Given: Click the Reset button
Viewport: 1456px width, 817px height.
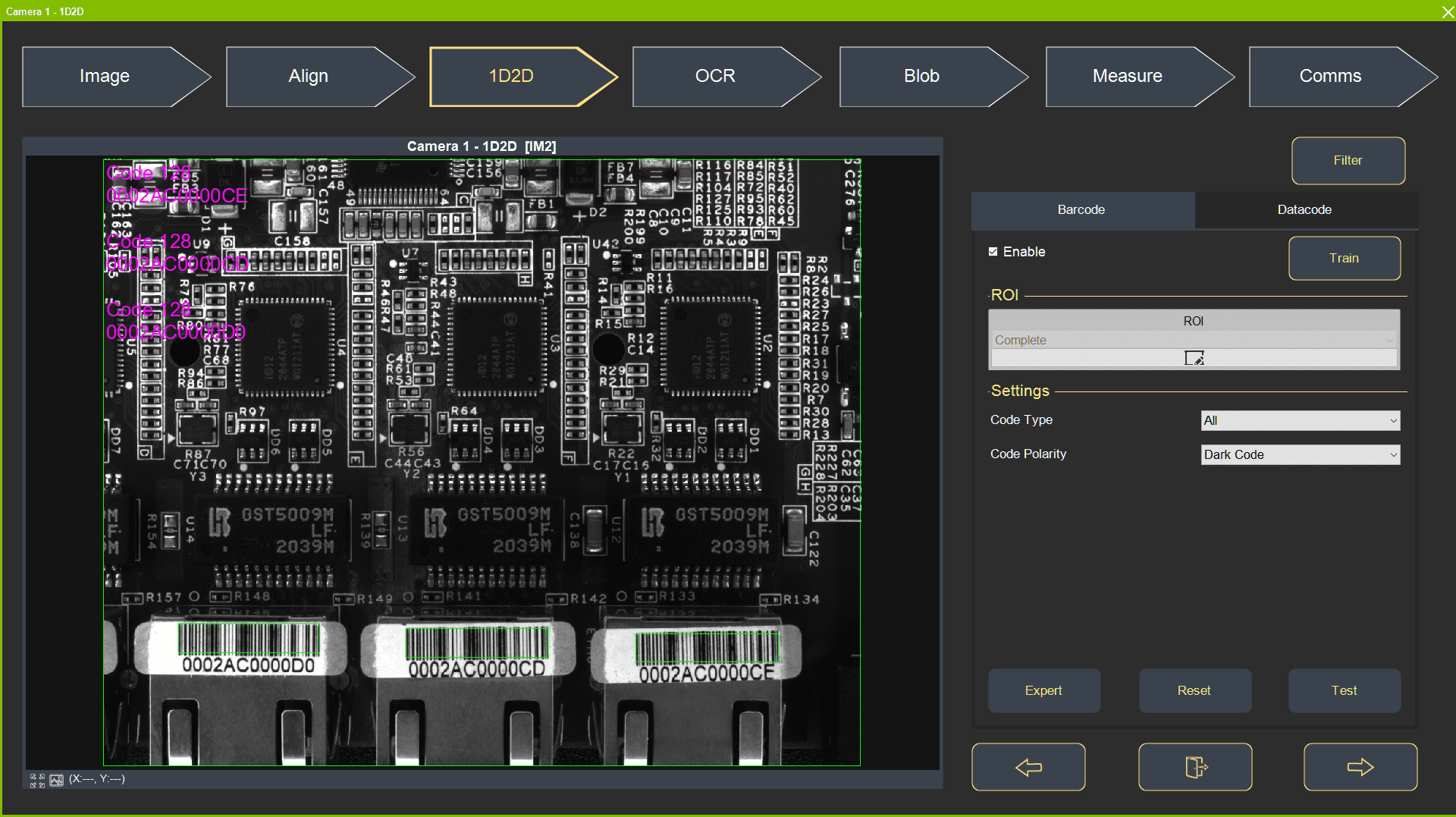Looking at the screenshot, I should [1195, 691].
